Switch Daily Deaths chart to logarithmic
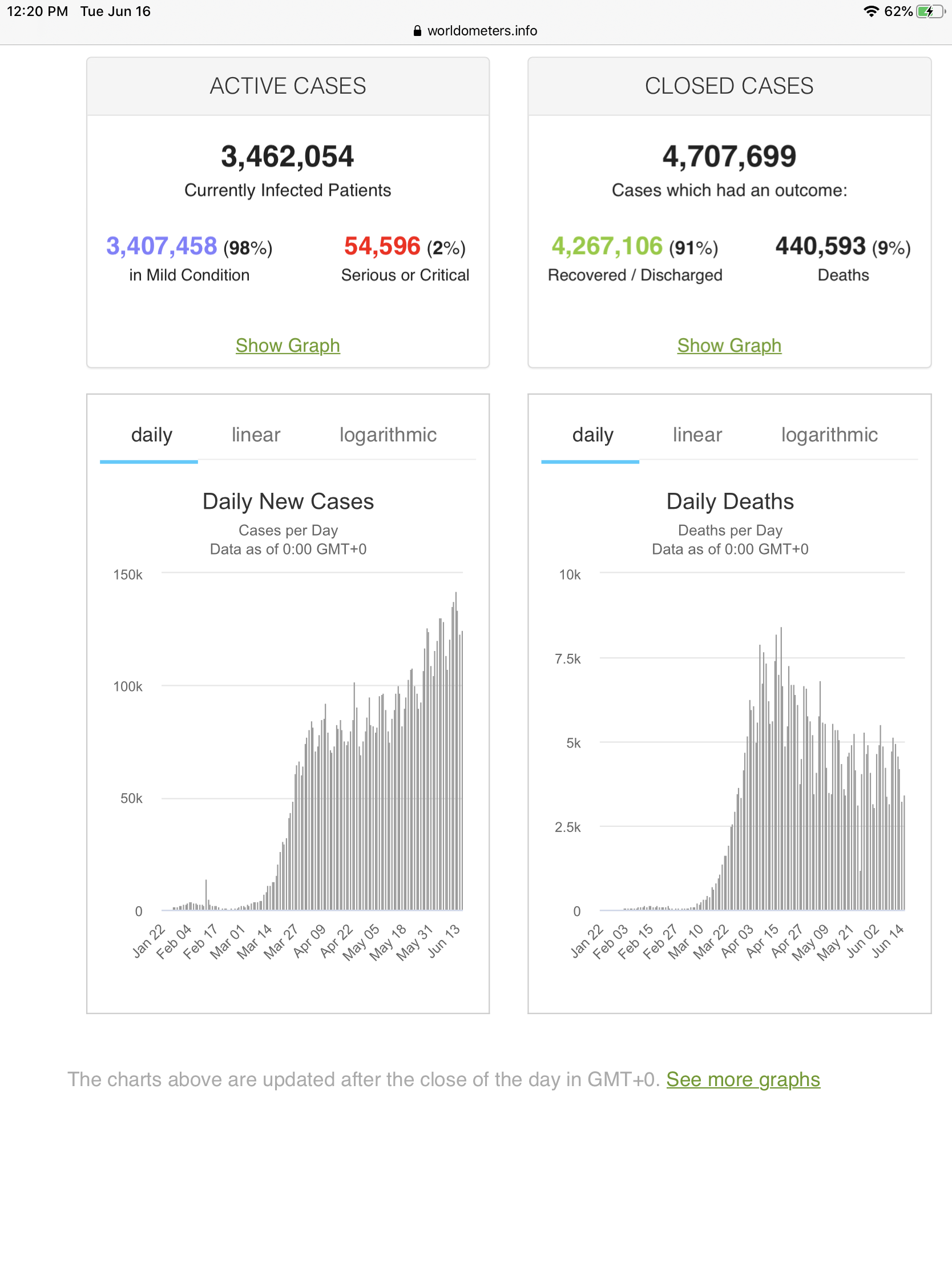 point(829,435)
